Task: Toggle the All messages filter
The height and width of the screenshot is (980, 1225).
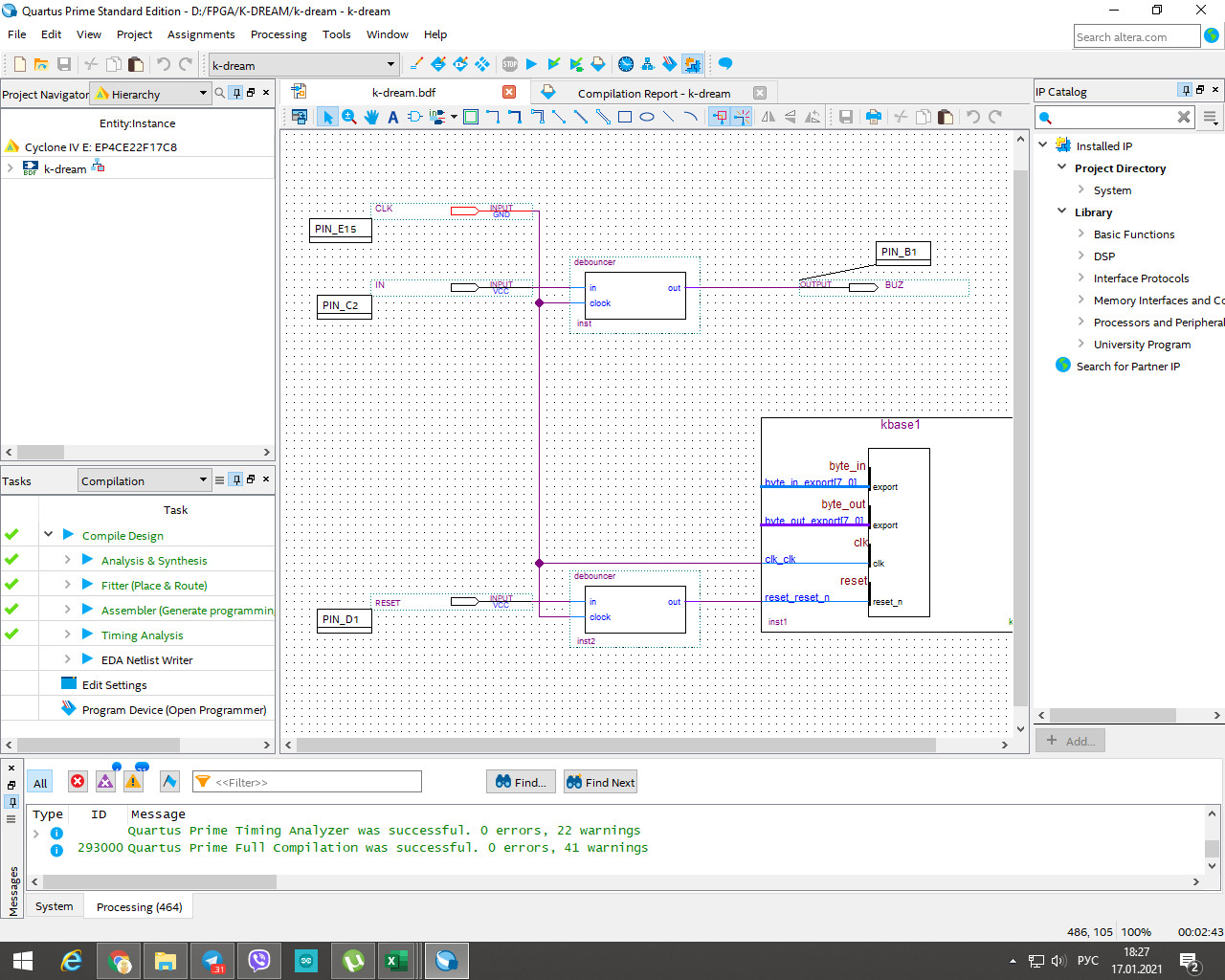Action: click(40, 783)
